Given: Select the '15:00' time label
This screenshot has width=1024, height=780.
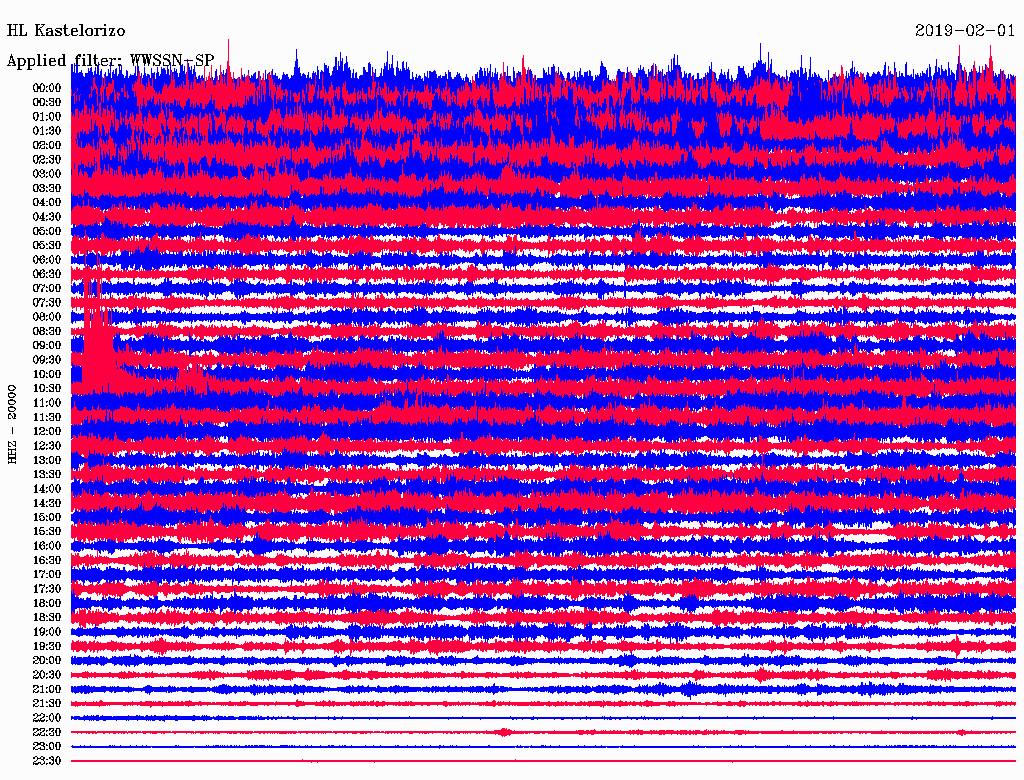Looking at the screenshot, I should click(47, 517).
